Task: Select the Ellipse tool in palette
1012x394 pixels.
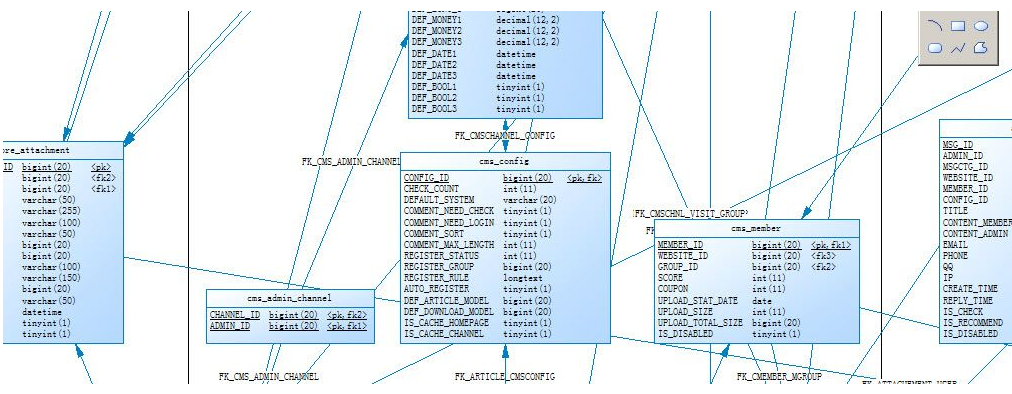Action: point(980,26)
